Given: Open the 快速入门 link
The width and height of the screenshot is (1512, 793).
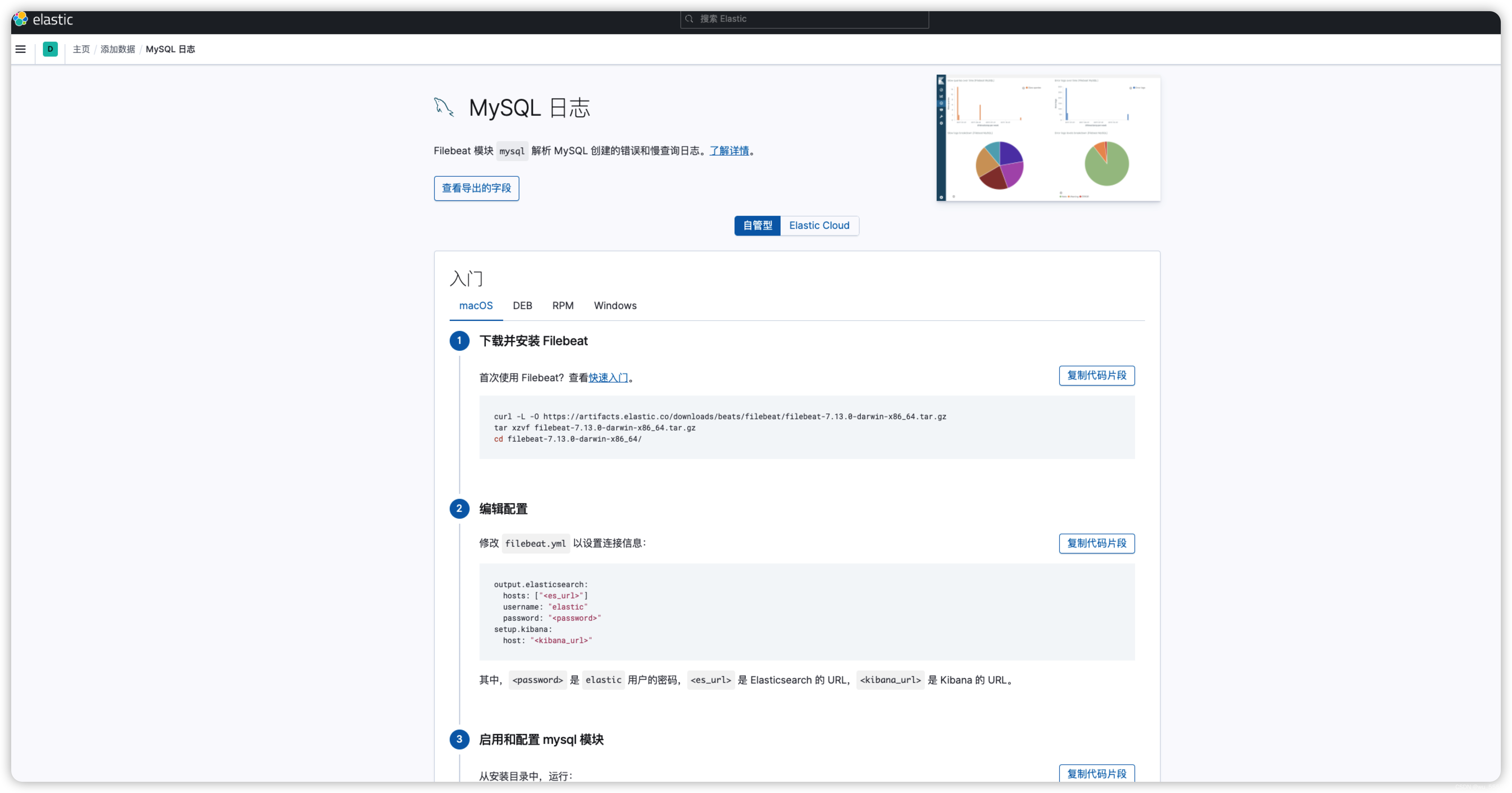Looking at the screenshot, I should (x=608, y=378).
